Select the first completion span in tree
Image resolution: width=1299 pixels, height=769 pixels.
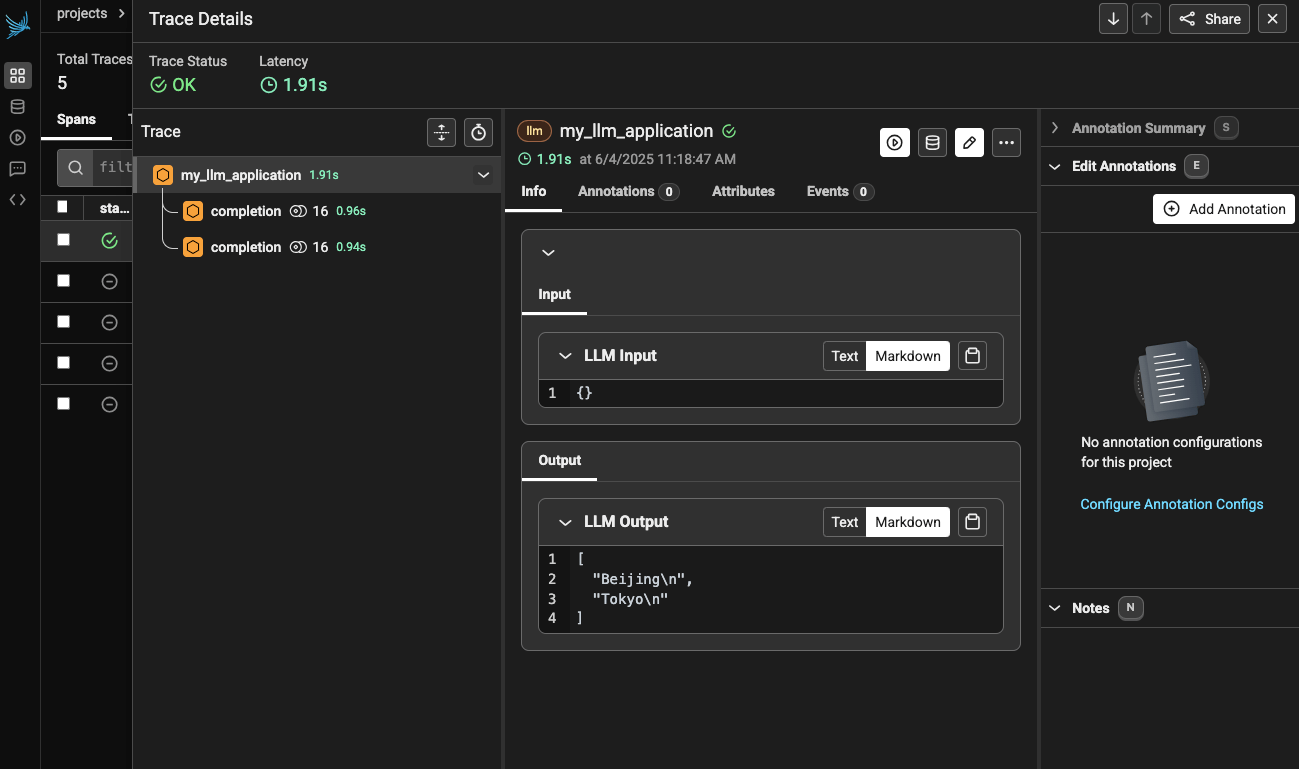click(x=246, y=211)
